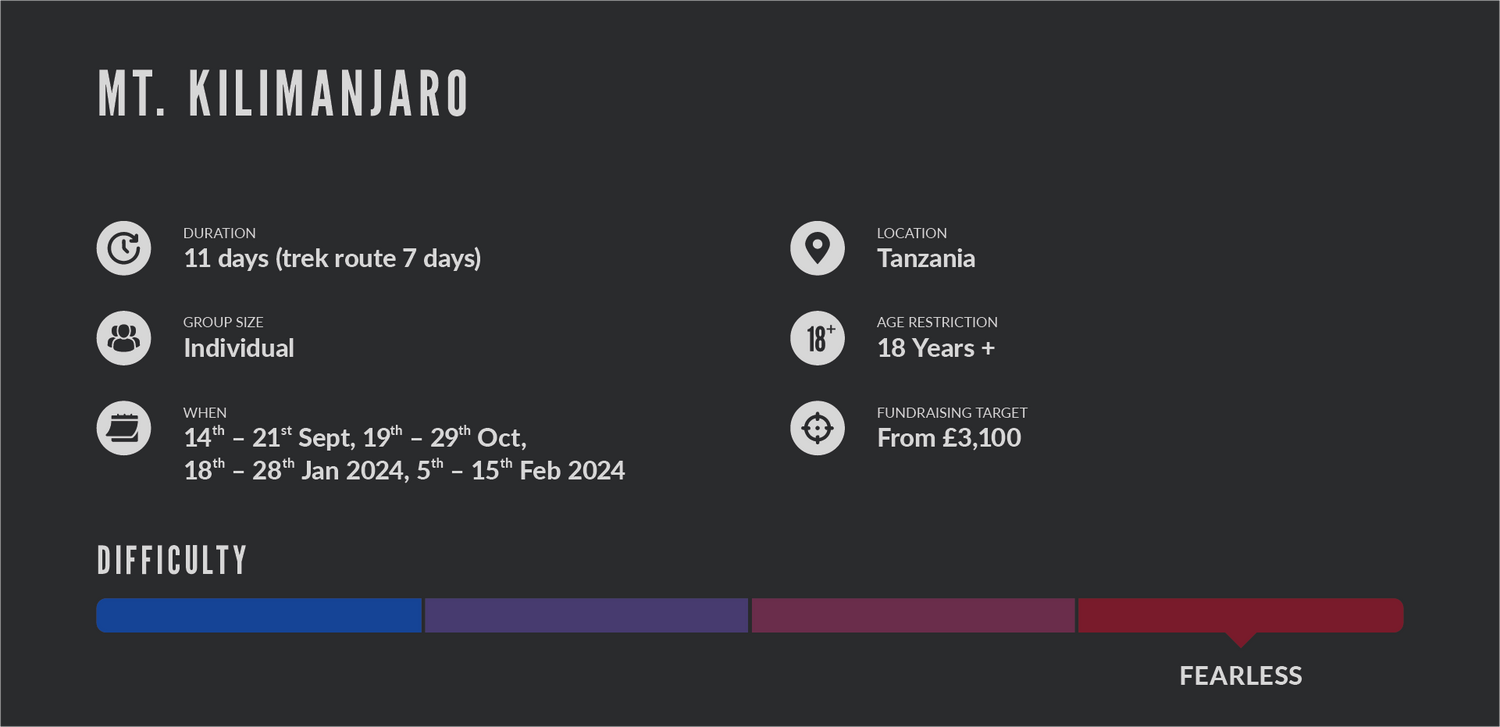Click the fundraising target crosshair icon
The image size is (1500, 727).
coord(818,428)
